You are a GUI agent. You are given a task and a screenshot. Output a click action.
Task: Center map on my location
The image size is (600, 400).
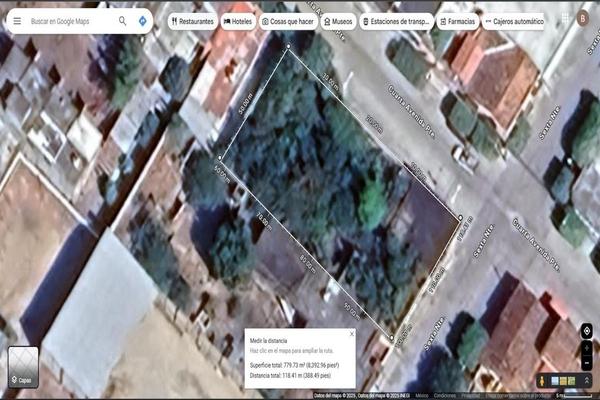click(586, 331)
